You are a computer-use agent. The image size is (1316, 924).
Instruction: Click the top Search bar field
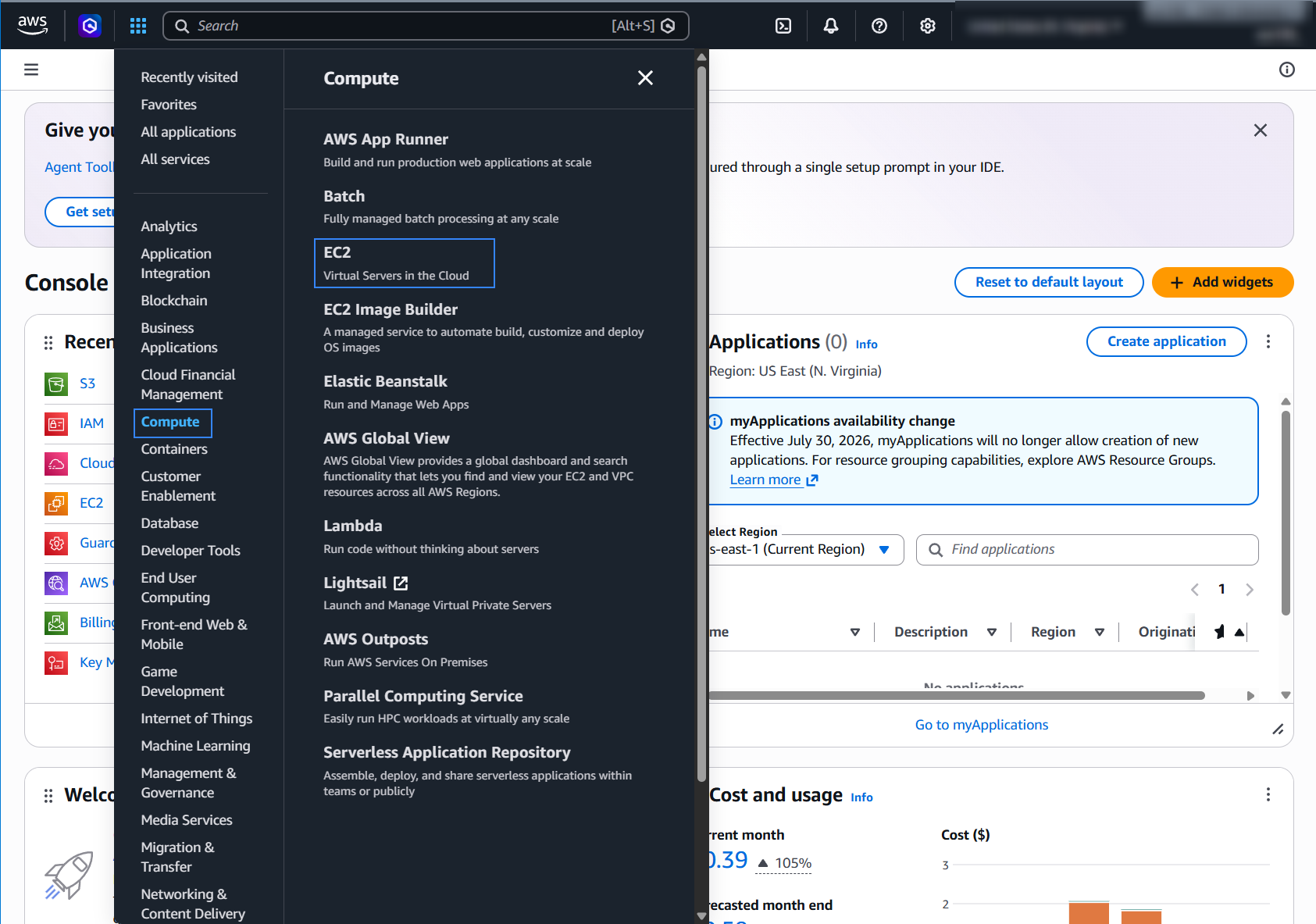tap(426, 26)
